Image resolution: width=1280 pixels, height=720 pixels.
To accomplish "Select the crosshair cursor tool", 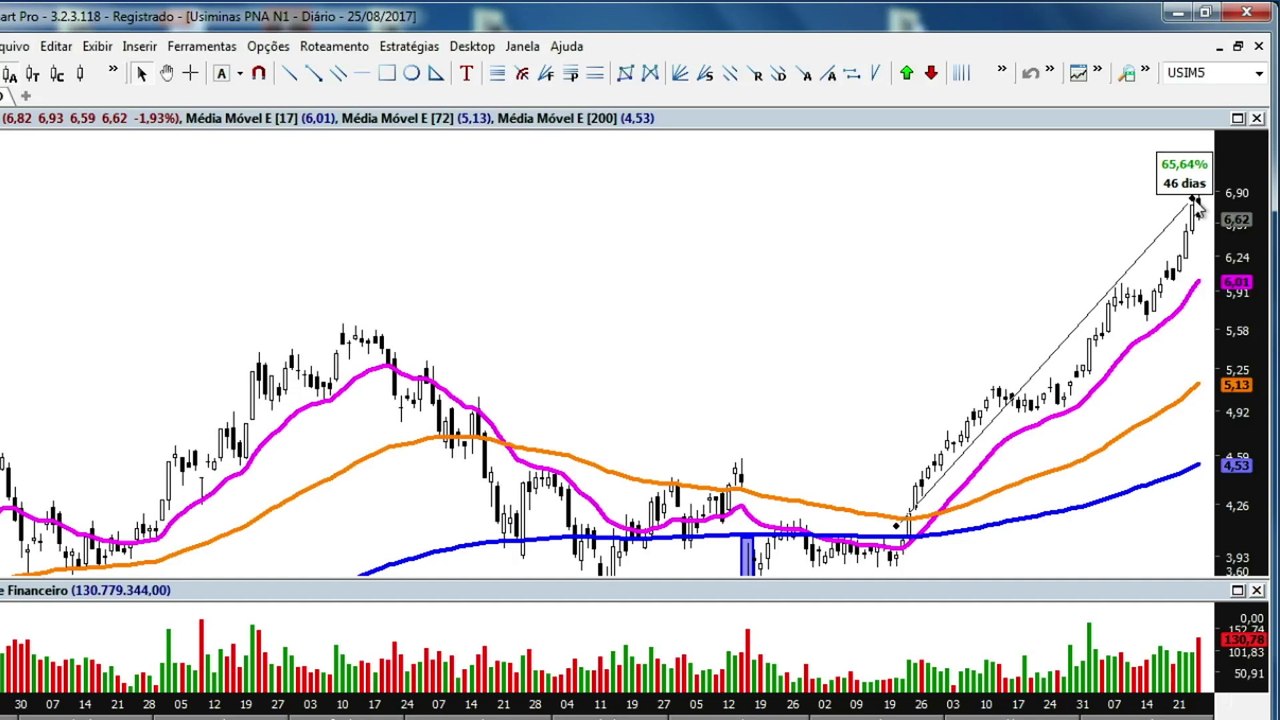I will point(190,73).
